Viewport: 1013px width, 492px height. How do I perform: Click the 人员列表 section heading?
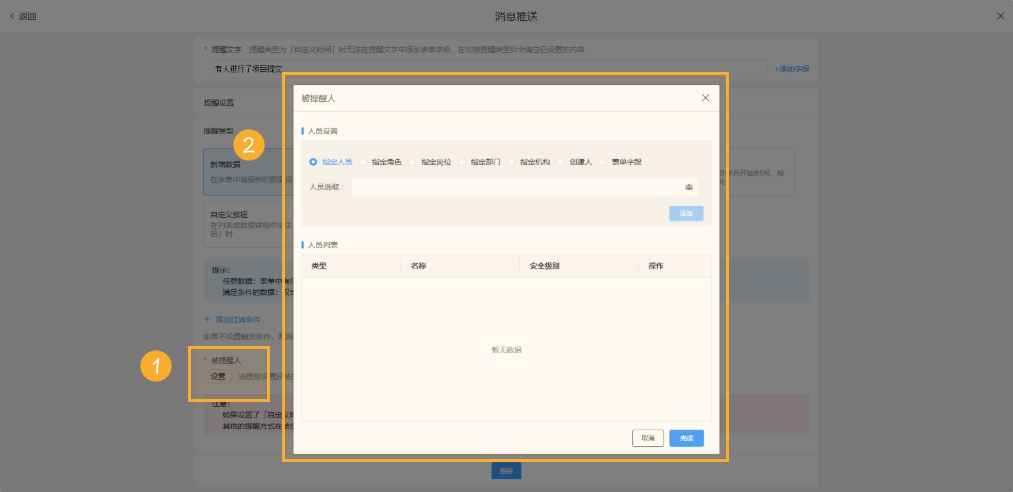pos(322,245)
